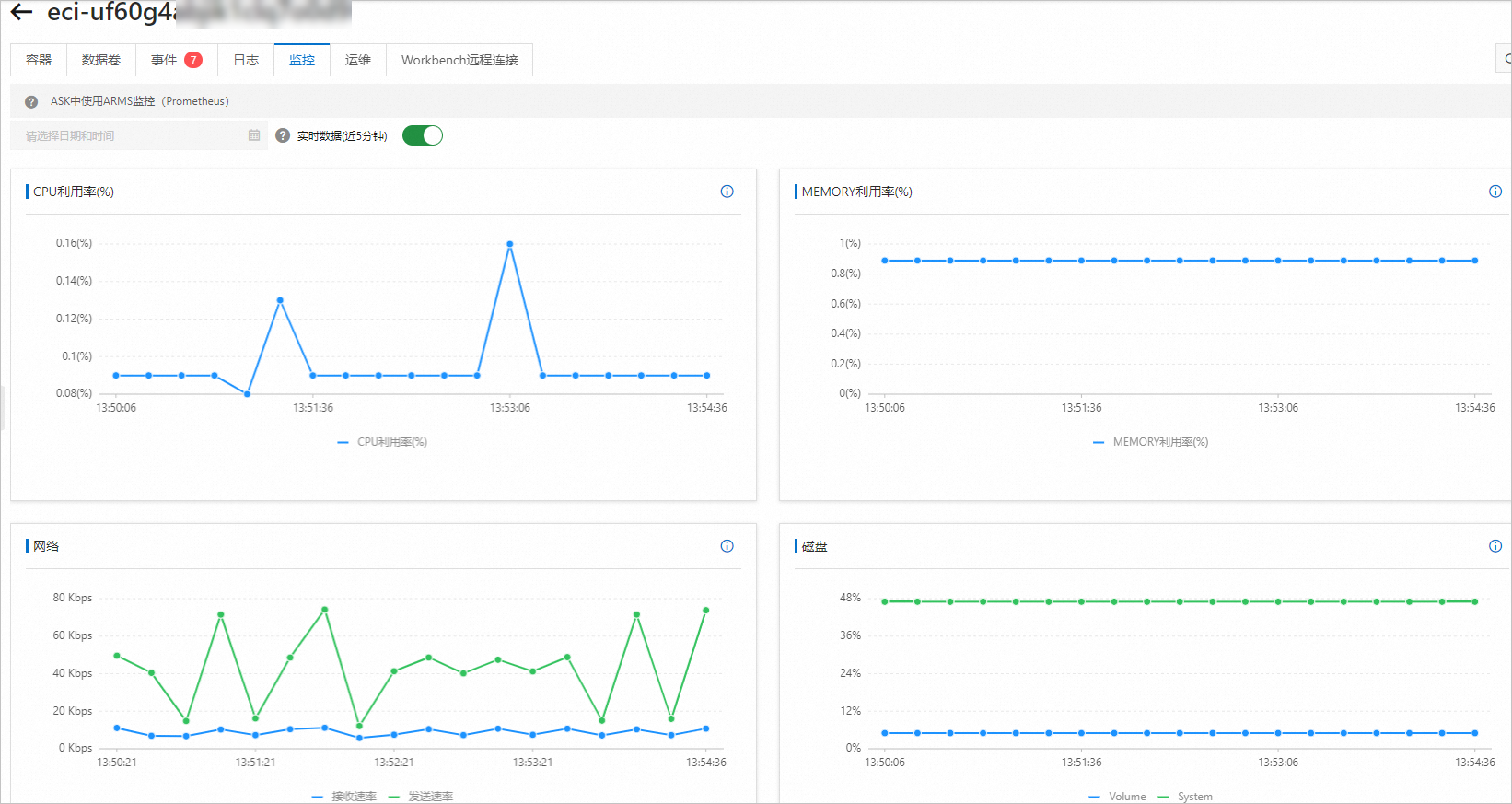1512x804 pixels.
Task: Click info icon on 网络 chart
Action: click(x=727, y=546)
